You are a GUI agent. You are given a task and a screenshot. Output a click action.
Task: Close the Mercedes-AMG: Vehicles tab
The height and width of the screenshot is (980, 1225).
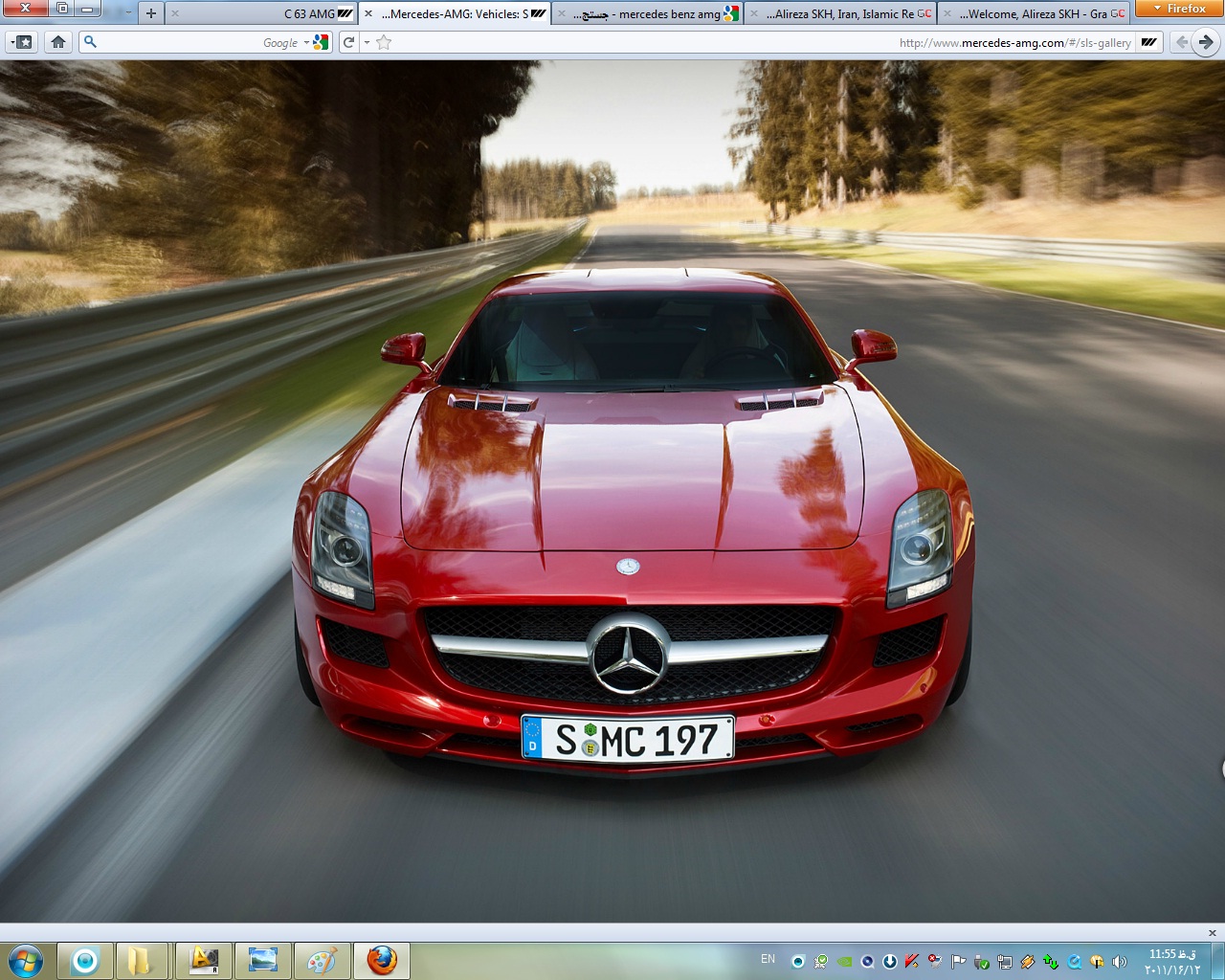(x=368, y=13)
